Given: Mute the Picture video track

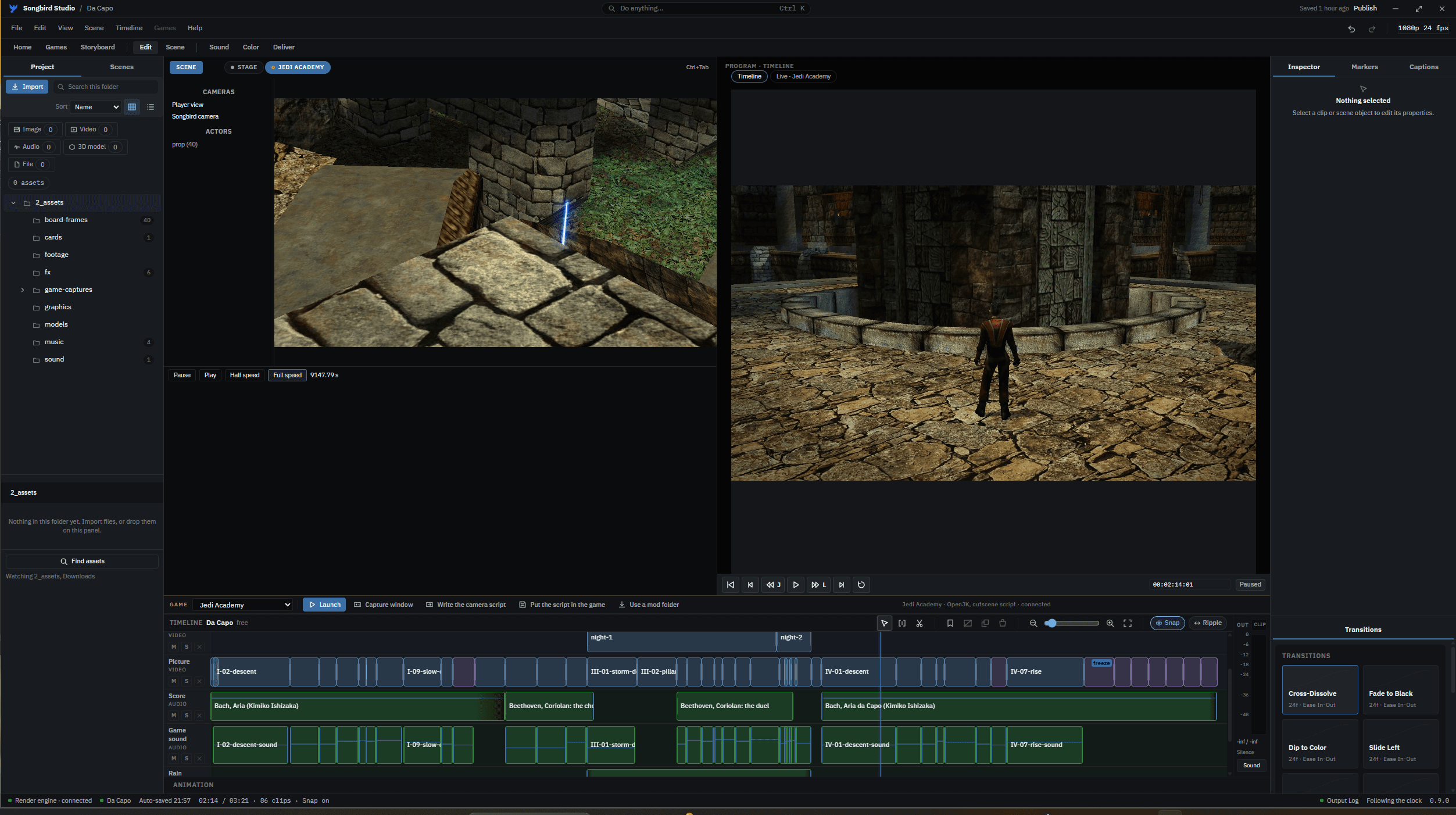Looking at the screenshot, I should 174,681.
